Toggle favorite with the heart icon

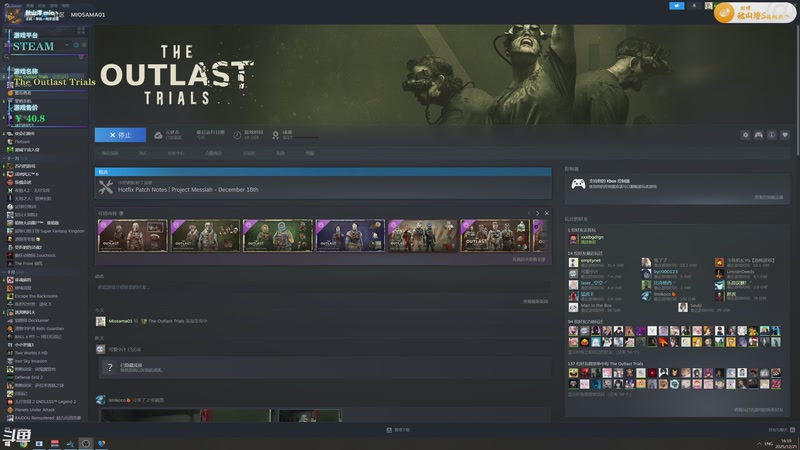785,135
